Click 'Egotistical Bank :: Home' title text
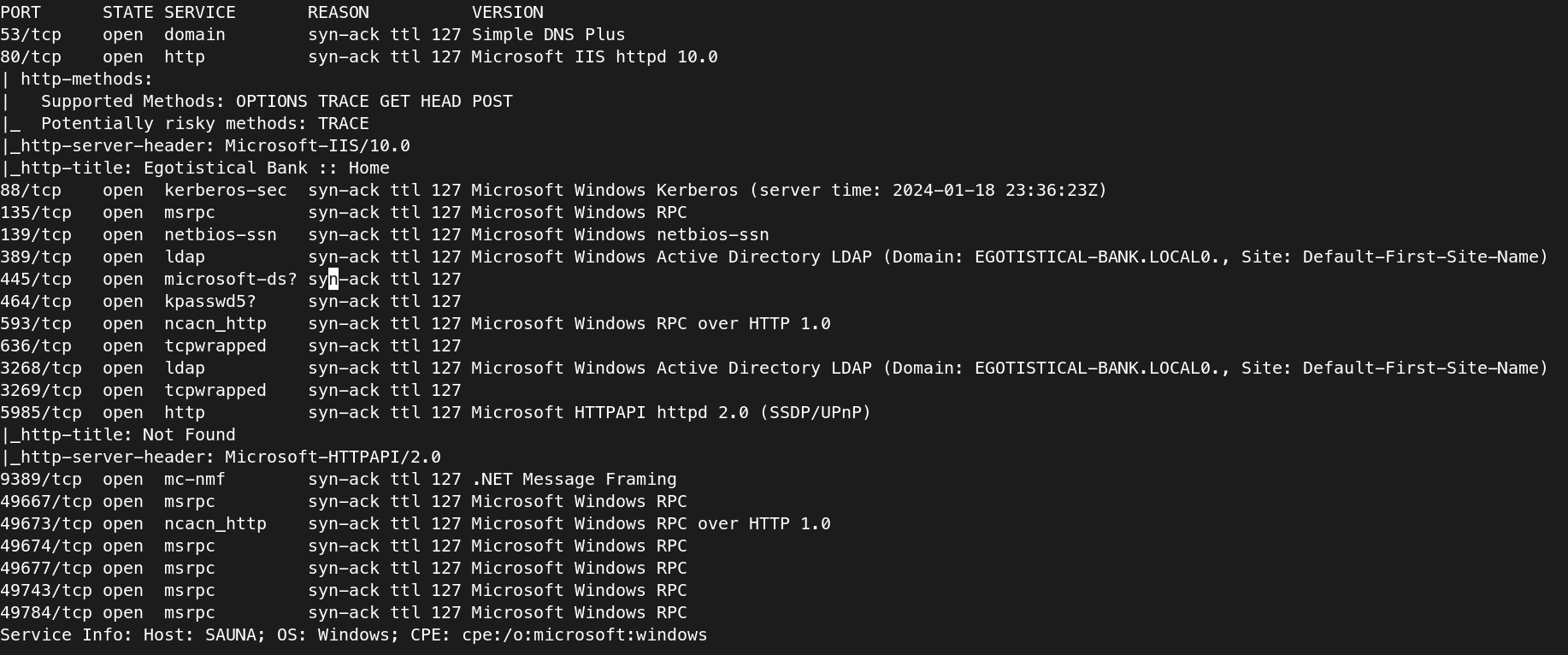 coord(266,168)
